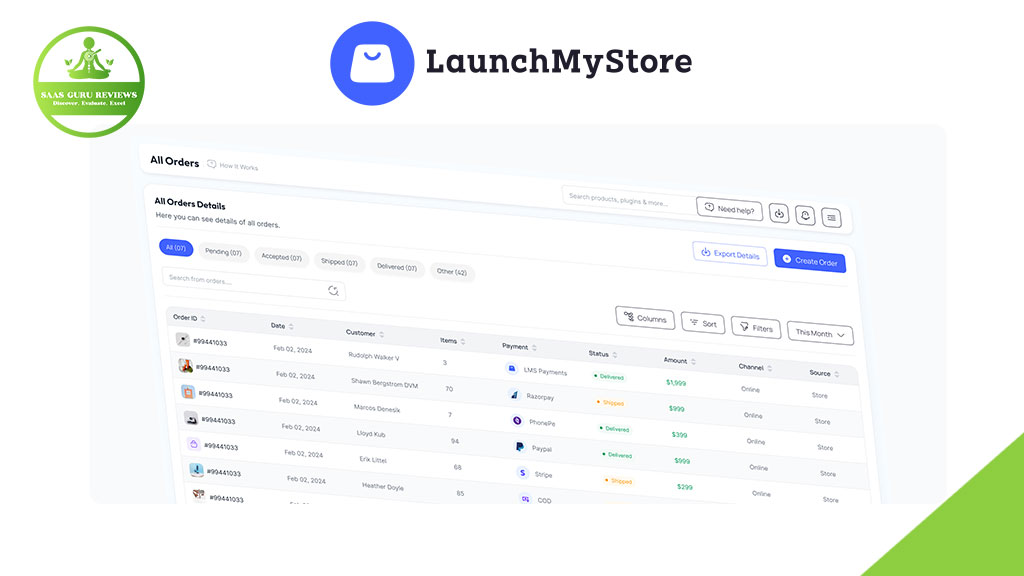Click the Razorpay payment icon
Viewport: 1024px width, 576px height.
(514, 394)
